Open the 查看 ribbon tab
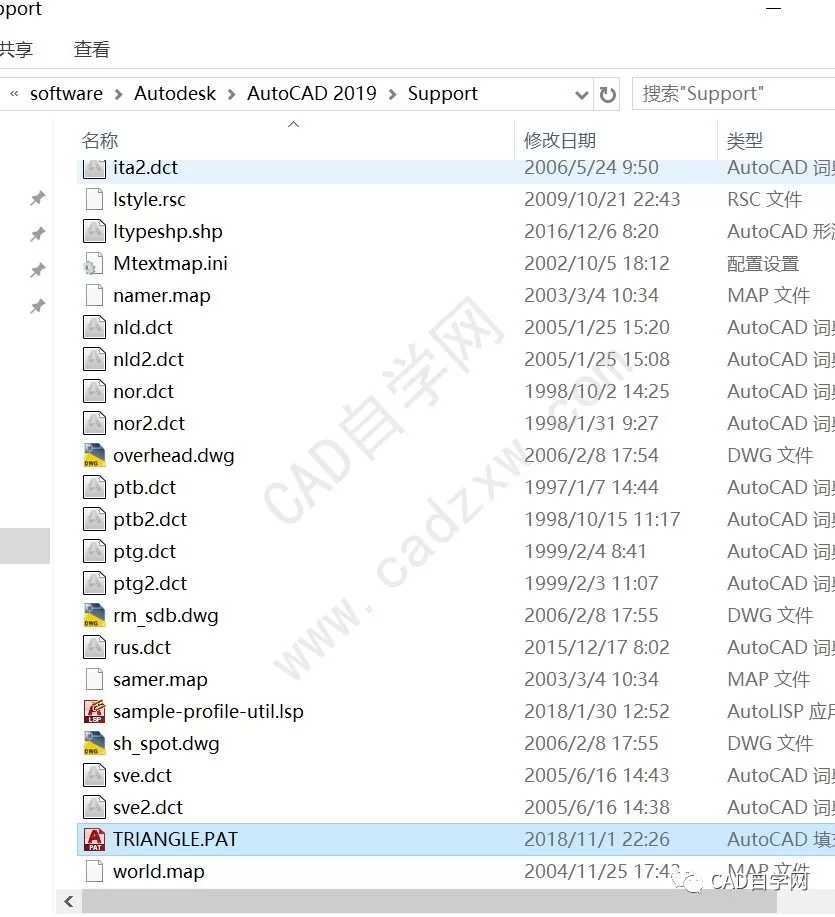Viewport: 835px width, 917px height. [92, 49]
